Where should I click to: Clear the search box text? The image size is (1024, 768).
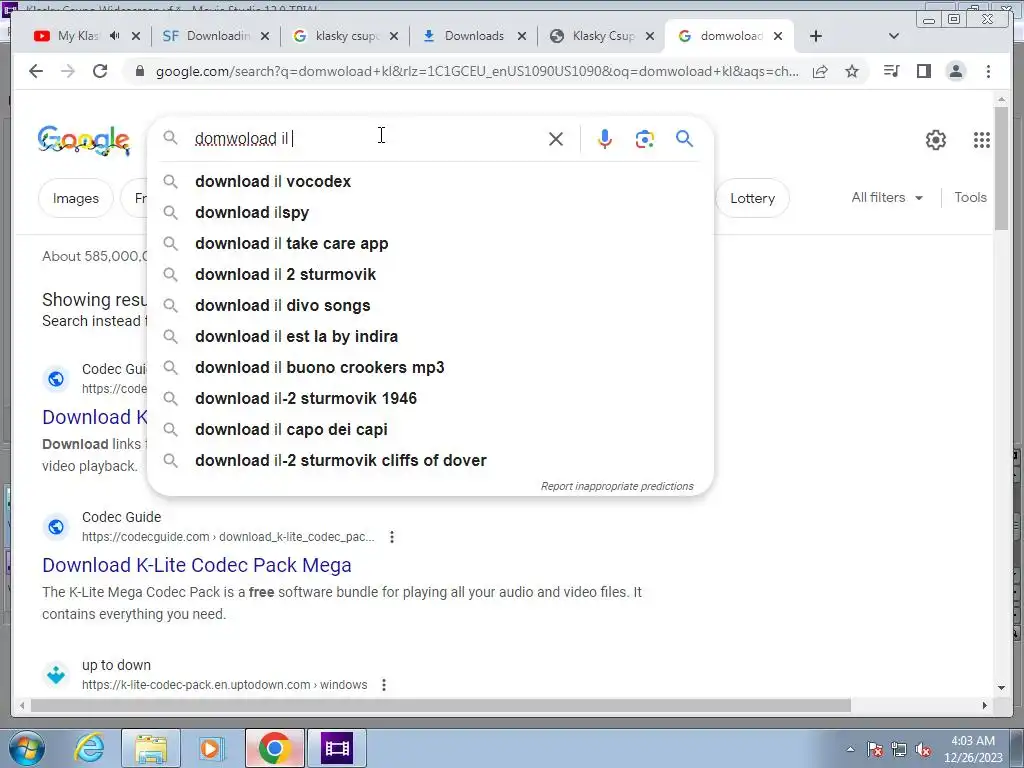click(x=556, y=138)
